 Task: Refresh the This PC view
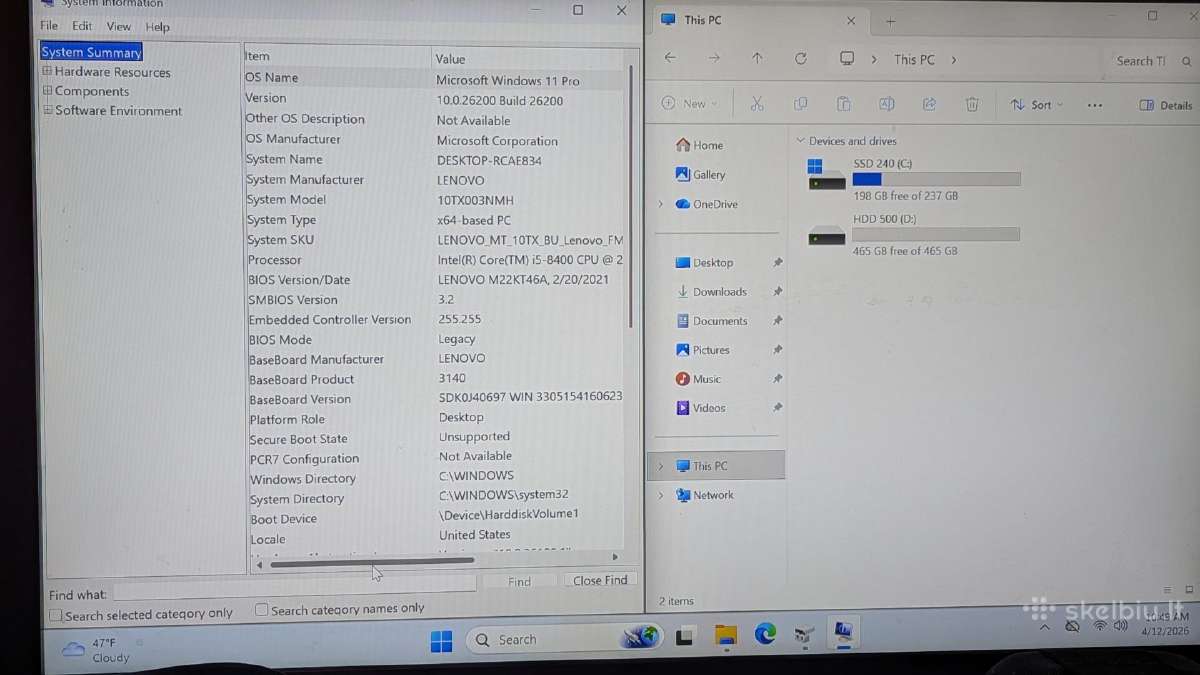click(801, 59)
